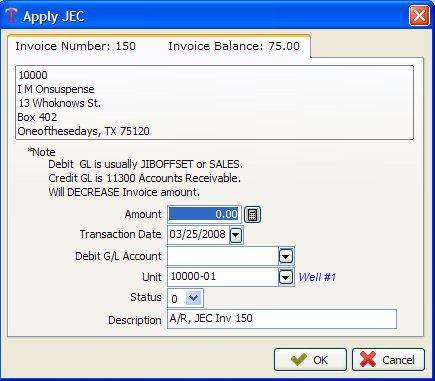This screenshot has height=381, width=435.
Task: Click the Description label
Action: (135, 320)
